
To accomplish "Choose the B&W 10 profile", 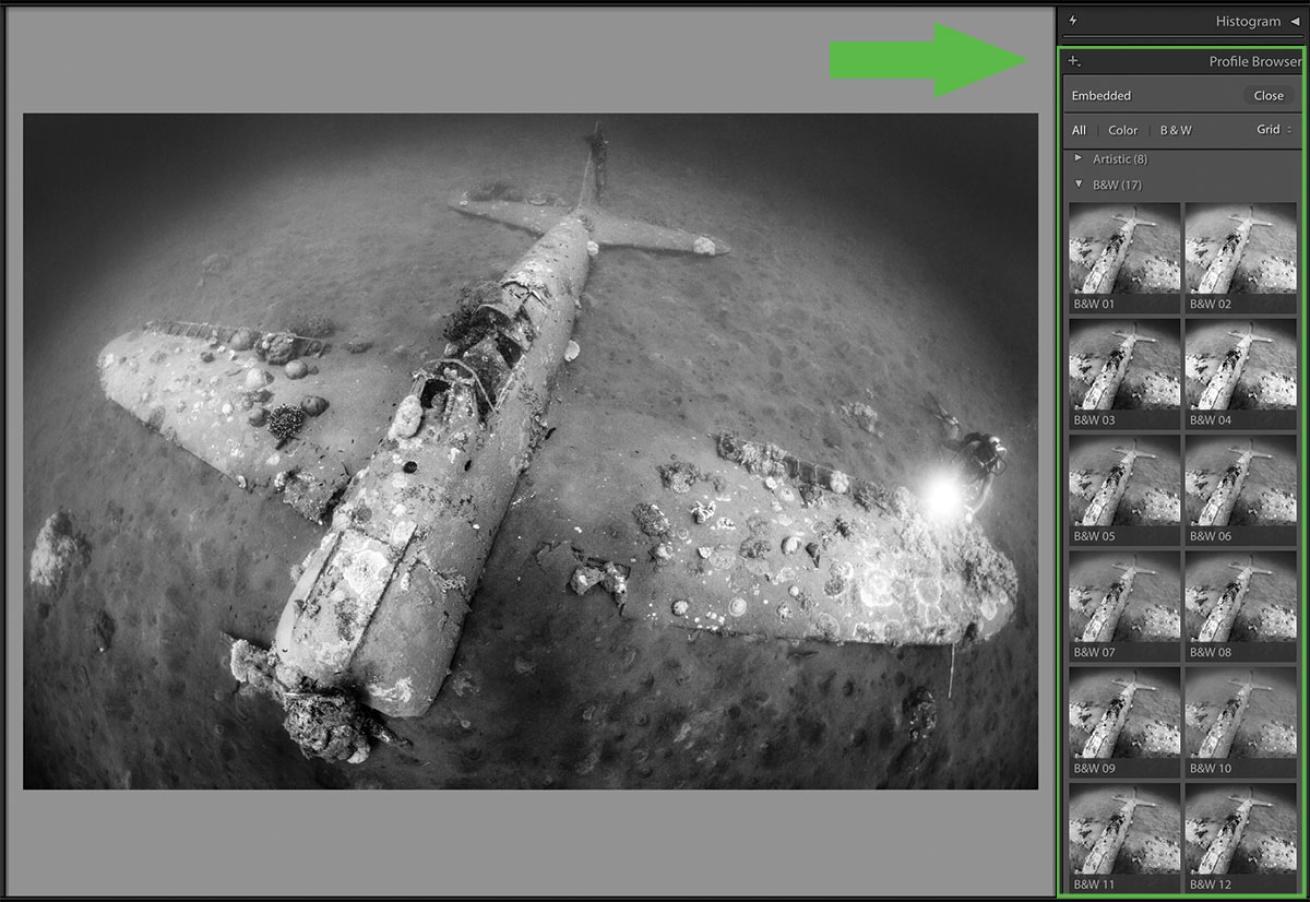I will pos(1240,713).
